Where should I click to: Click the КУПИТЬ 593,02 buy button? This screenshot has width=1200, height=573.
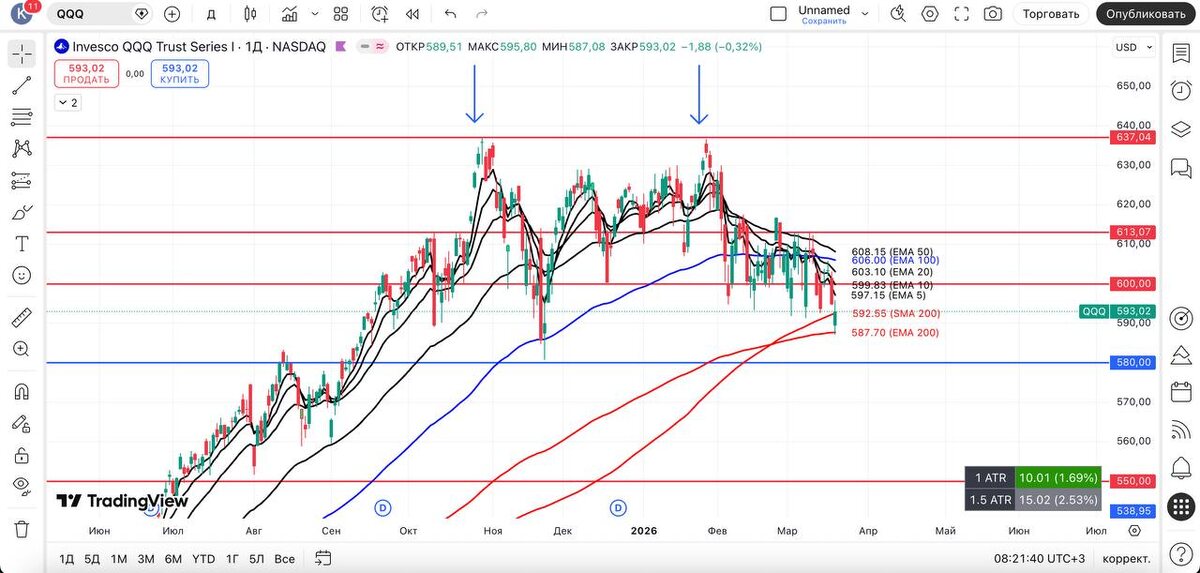[x=180, y=74]
